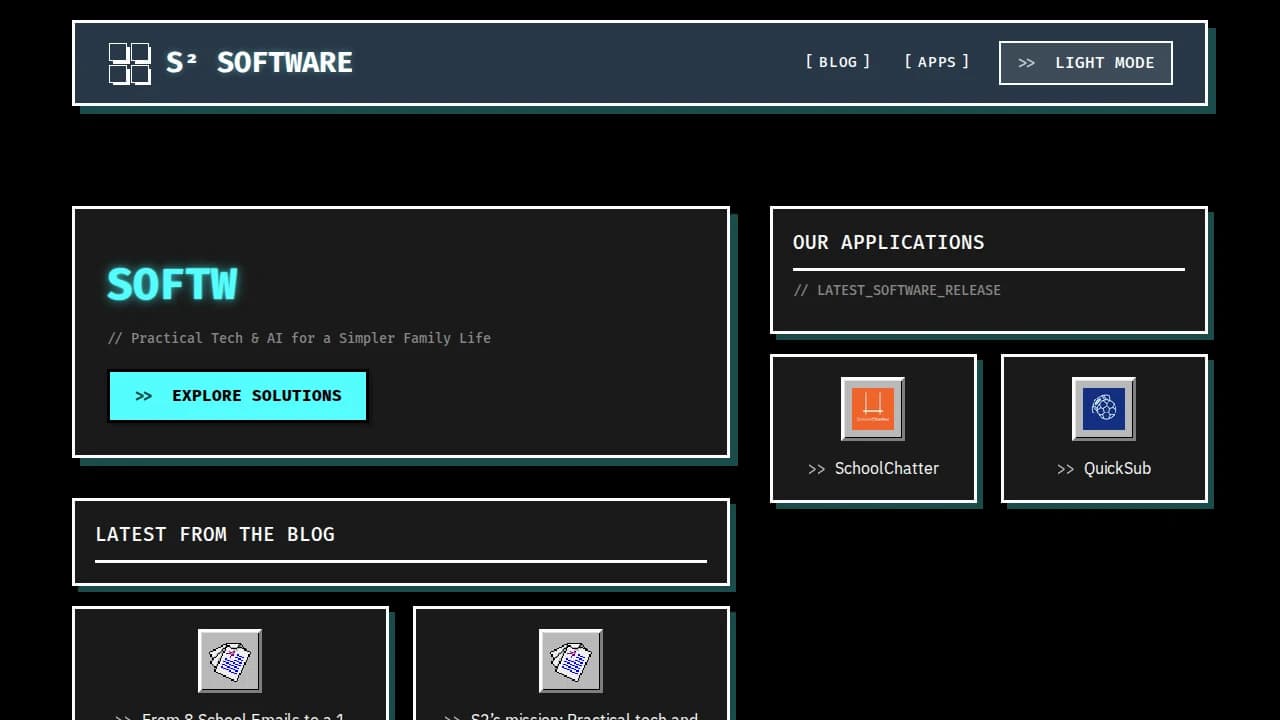1280x720 pixels.
Task: Click the S² grid logo icon
Action: coord(128,62)
